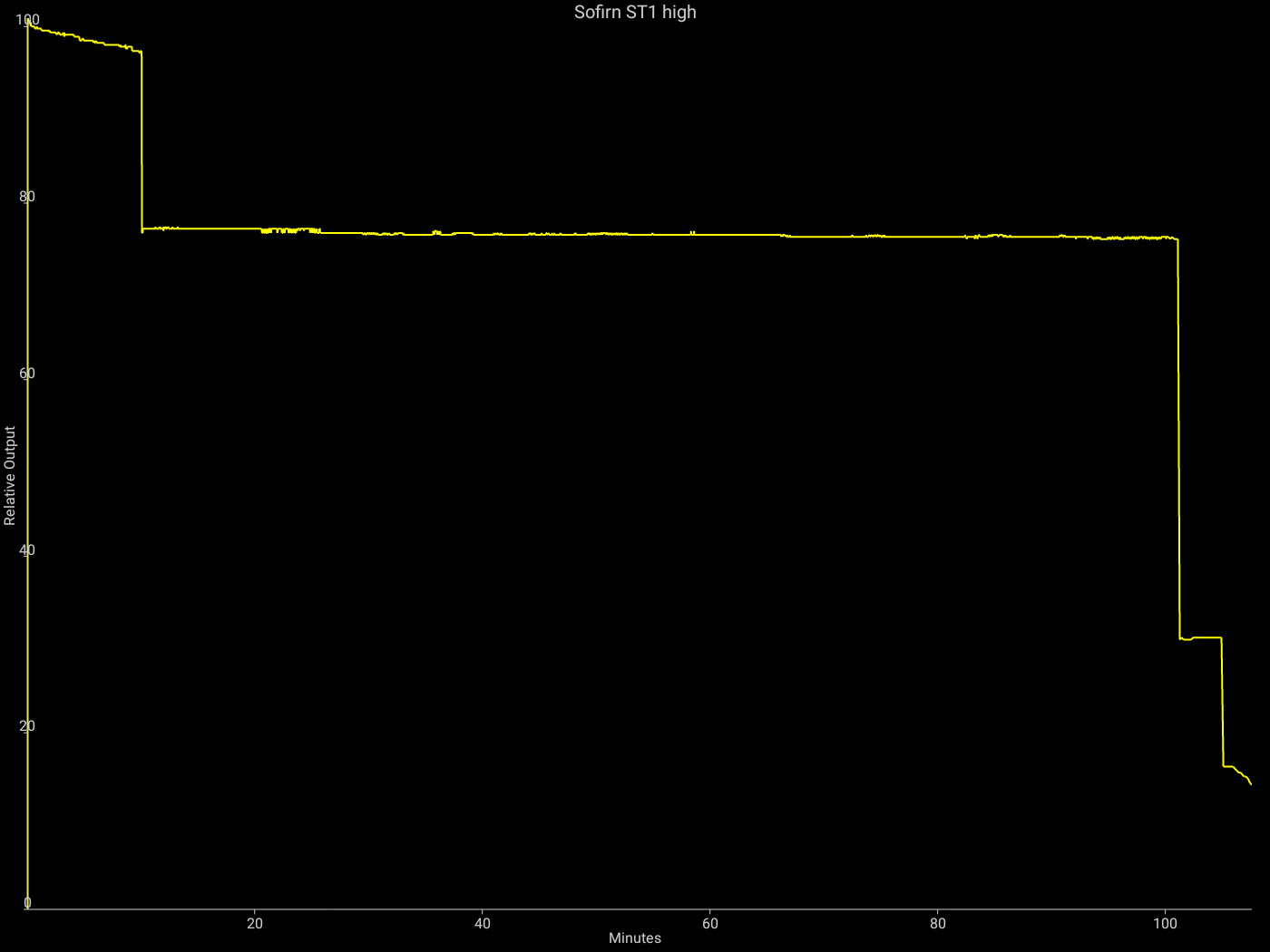Click the 100 tick on the Minutes axis
This screenshot has height=952, width=1270.
click(x=1165, y=924)
